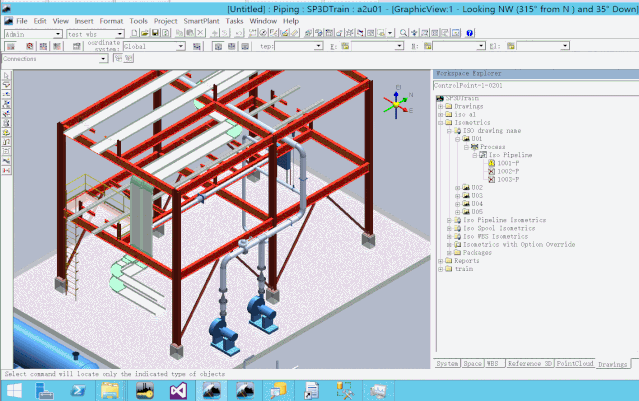The image size is (639, 401).
Task: Click the ControlPoint-1-0201 text field
Action: coord(535,86)
